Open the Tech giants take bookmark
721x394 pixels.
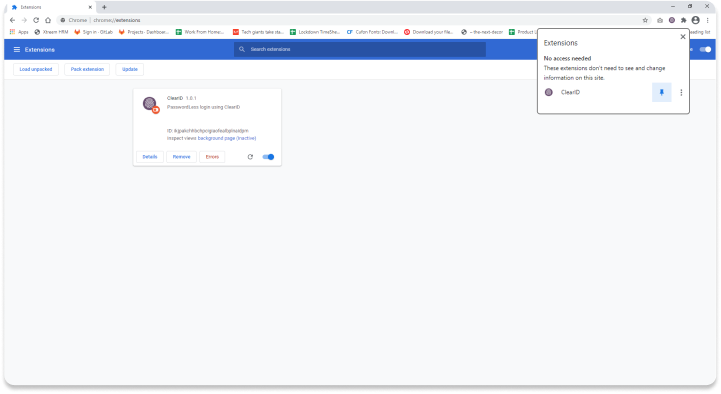pyautogui.click(x=258, y=32)
